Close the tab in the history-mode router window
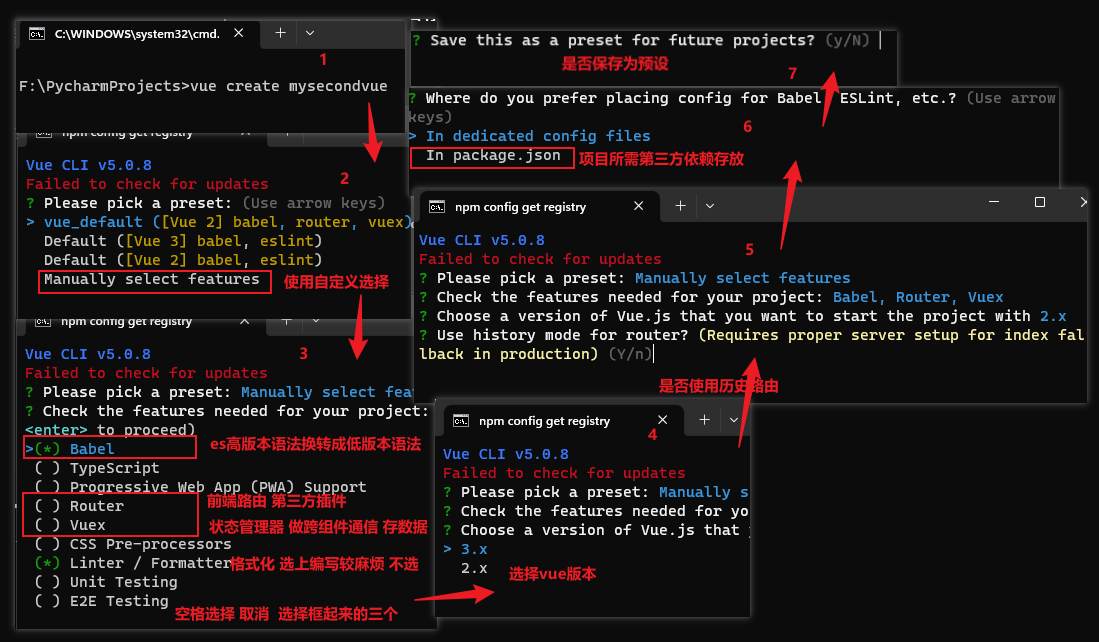 (x=639, y=206)
